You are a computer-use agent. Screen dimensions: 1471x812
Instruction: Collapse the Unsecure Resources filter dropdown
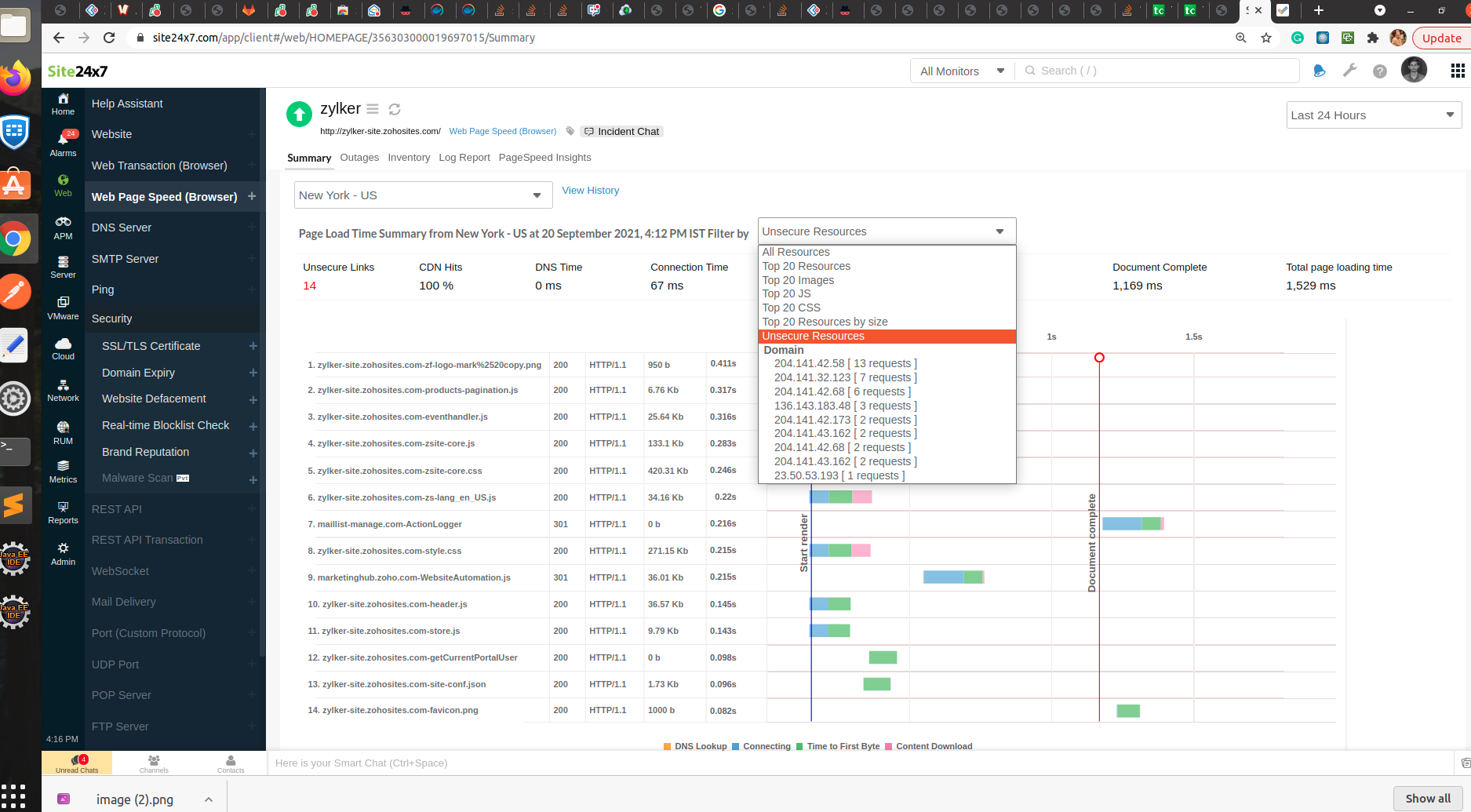(x=887, y=231)
